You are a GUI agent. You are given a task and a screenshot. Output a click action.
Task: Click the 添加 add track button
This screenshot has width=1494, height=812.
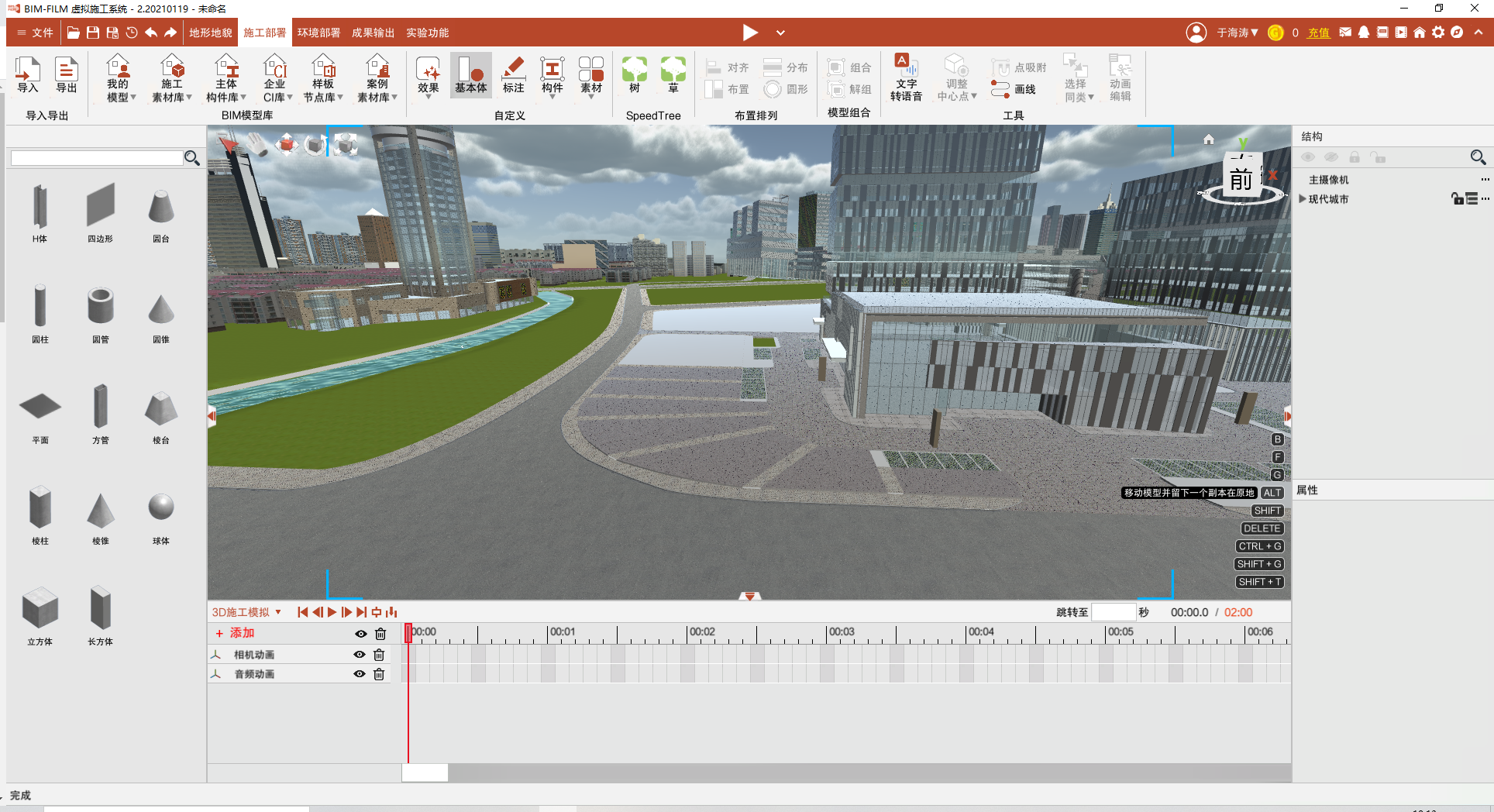(236, 633)
